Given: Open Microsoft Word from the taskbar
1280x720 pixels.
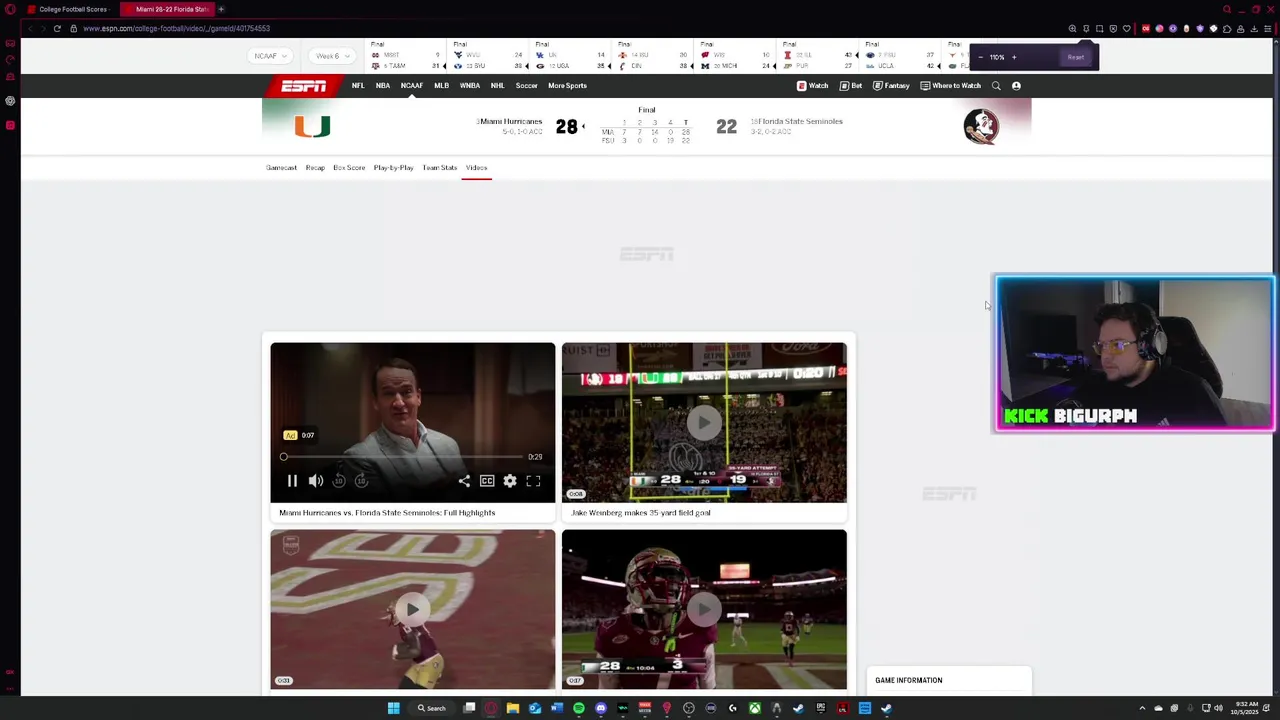Looking at the screenshot, I should (557, 708).
